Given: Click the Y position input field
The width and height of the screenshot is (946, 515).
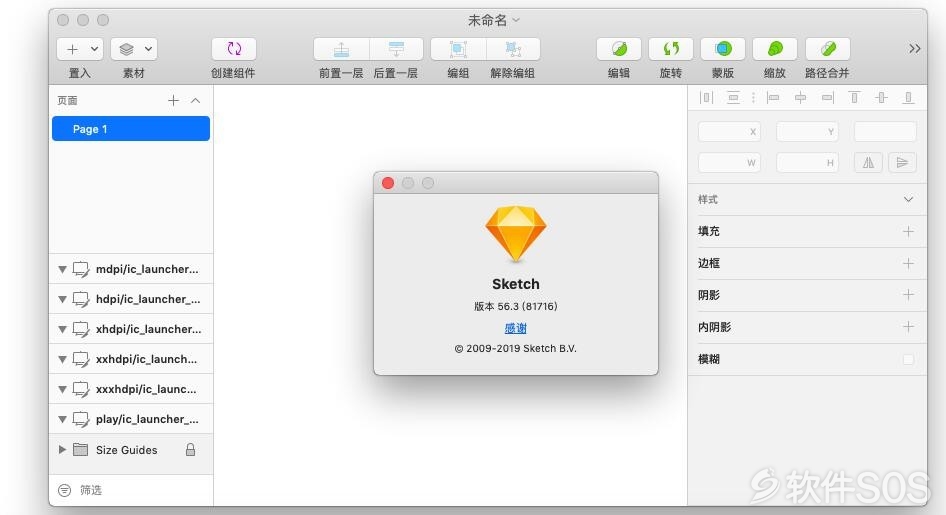Looking at the screenshot, I should pos(807,131).
